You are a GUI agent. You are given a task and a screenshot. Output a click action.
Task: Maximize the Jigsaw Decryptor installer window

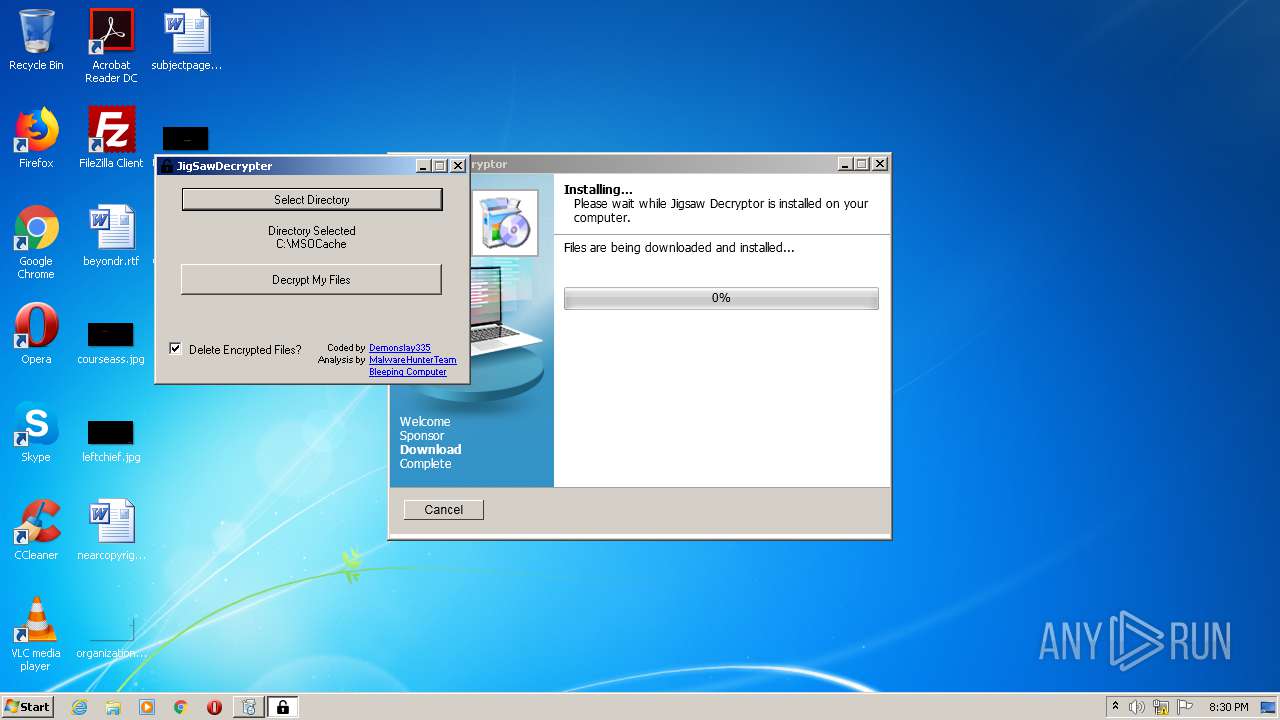click(x=863, y=164)
